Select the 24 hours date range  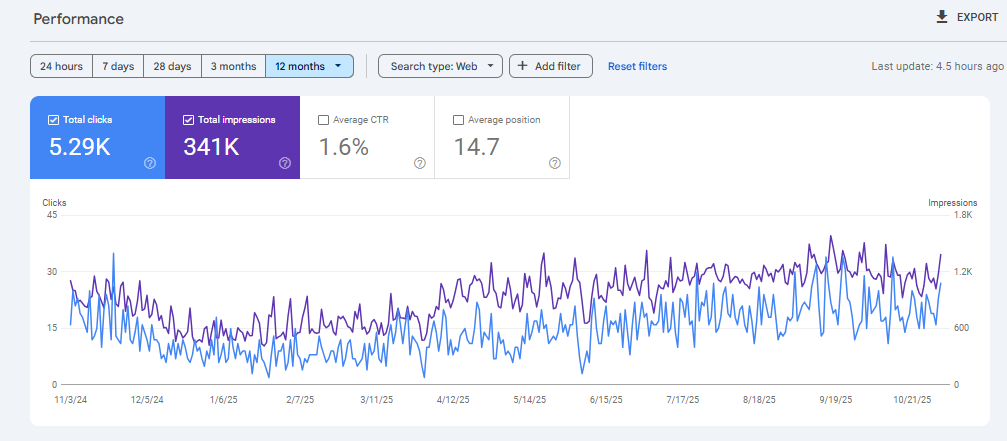(x=61, y=67)
